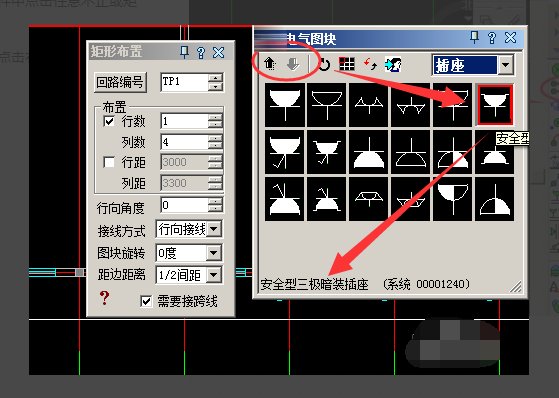Screen dimensions: 559x398
Task: Click the 回路编号 spinner arrows
Action: click(x=215, y=82)
